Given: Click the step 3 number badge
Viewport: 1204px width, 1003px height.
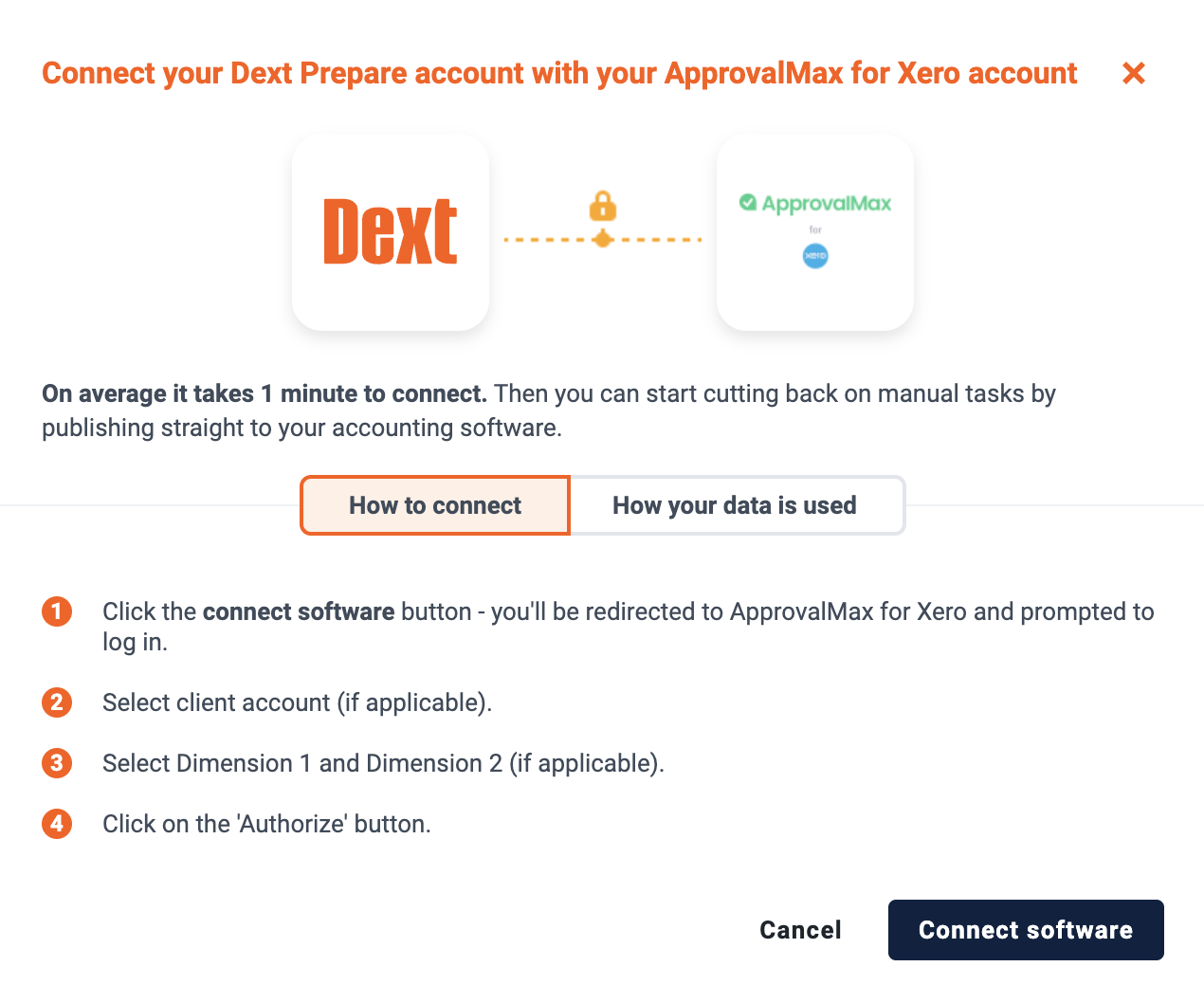Looking at the screenshot, I should click(x=57, y=763).
